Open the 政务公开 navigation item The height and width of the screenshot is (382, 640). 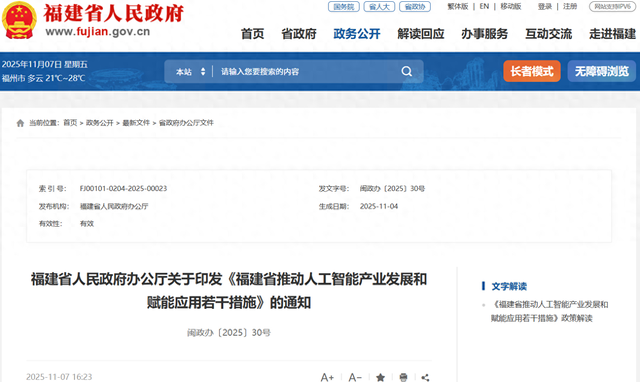pos(357,34)
